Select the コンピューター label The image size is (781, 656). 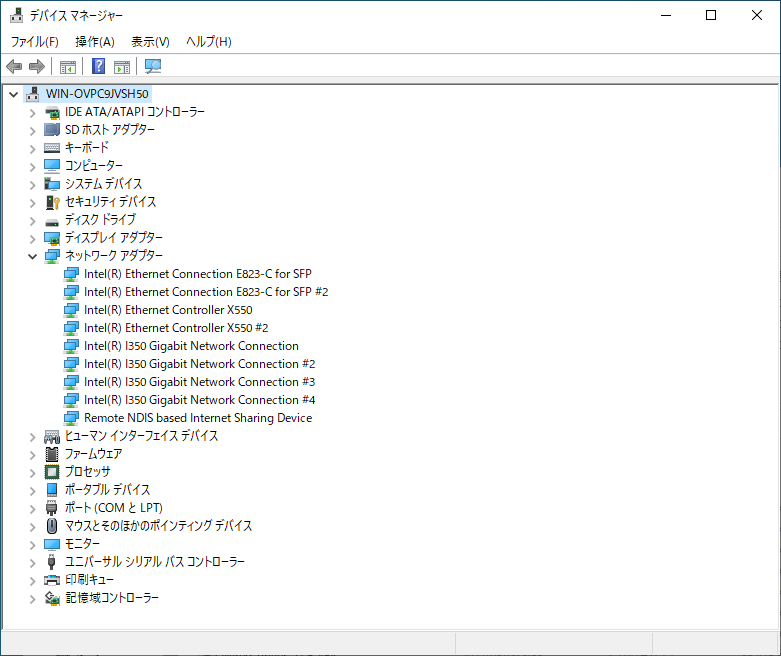click(94, 165)
